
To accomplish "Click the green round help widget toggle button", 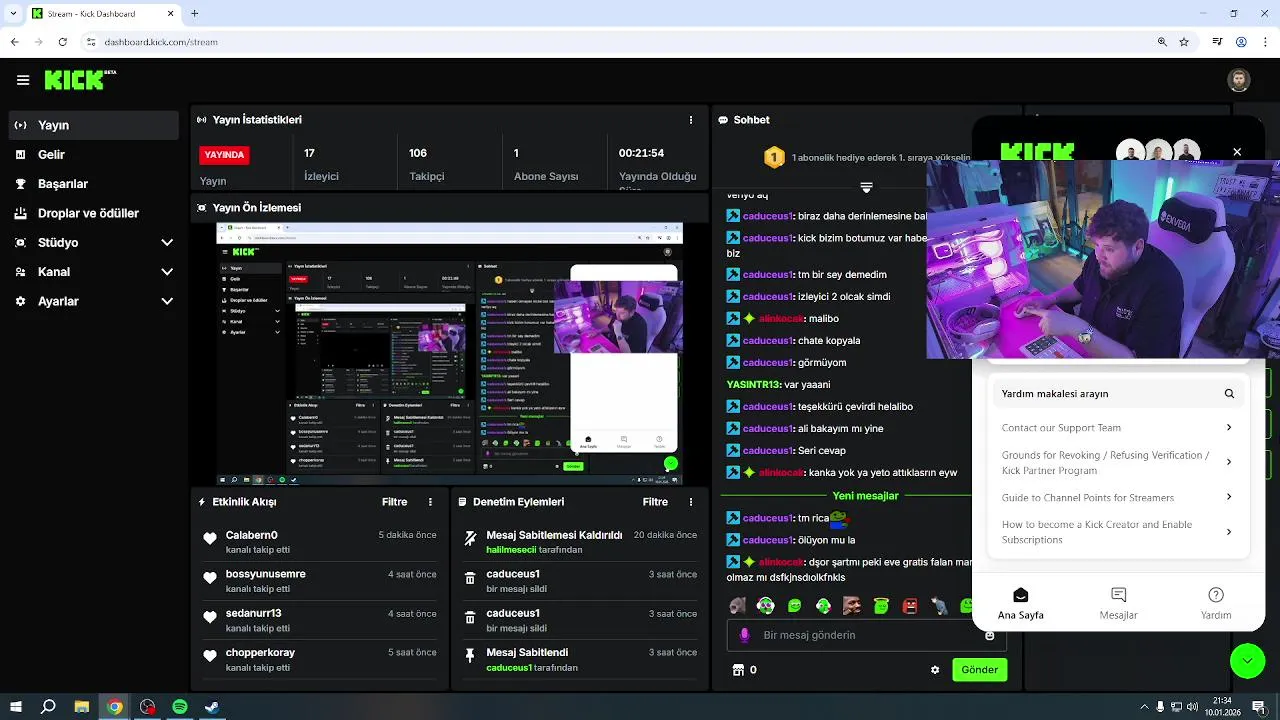I will pos(1247,660).
